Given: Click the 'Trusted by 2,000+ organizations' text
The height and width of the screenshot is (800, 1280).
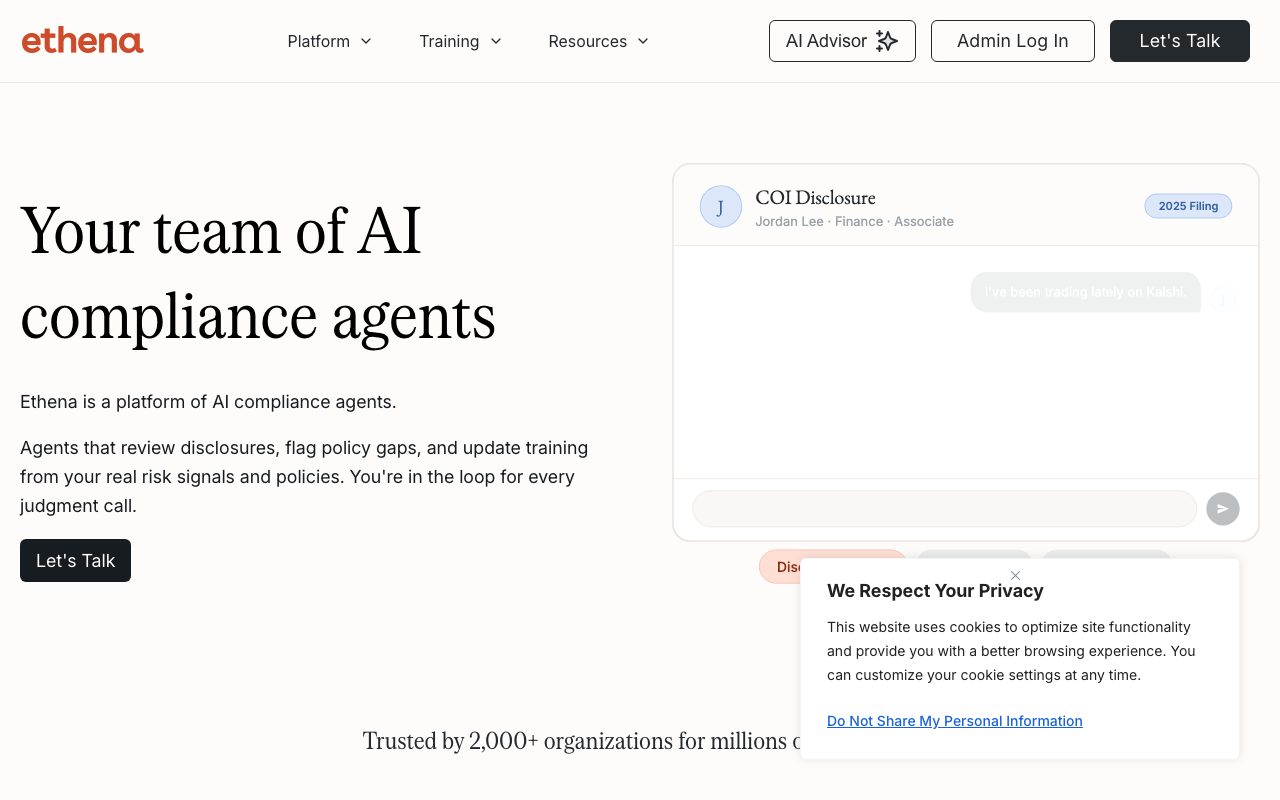Looking at the screenshot, I should click(x=581, y=741).
